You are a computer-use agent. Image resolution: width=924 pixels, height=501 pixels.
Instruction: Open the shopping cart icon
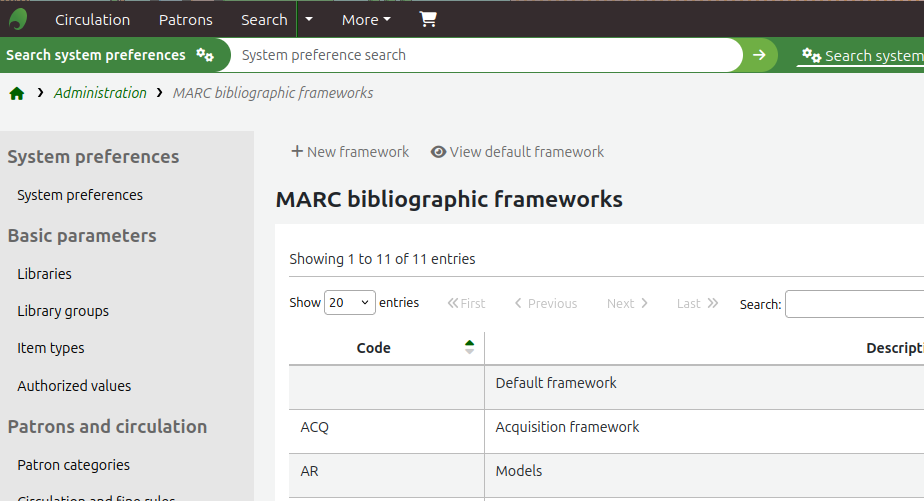pos(428,19)
